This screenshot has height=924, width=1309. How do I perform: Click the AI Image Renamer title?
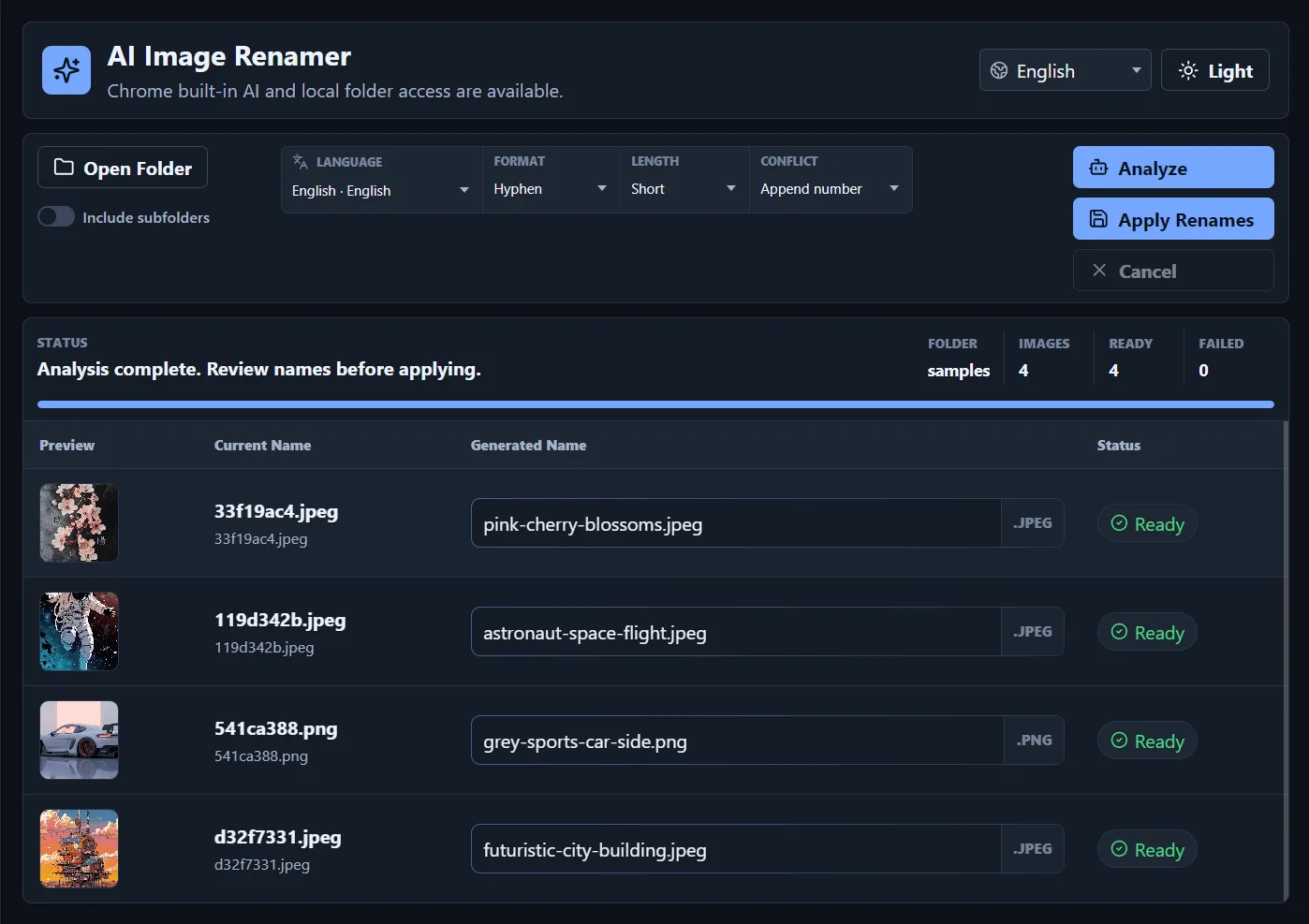229,57
